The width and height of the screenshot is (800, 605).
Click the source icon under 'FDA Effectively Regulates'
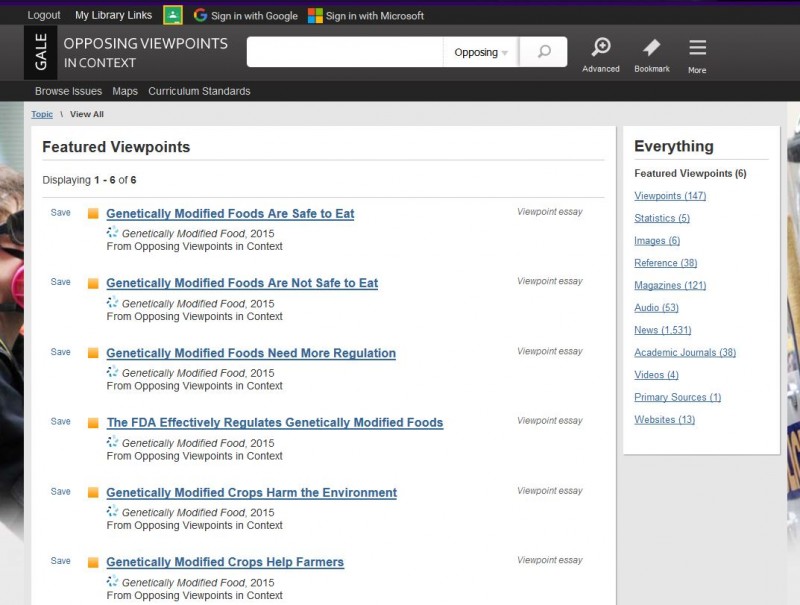(112, 442)
